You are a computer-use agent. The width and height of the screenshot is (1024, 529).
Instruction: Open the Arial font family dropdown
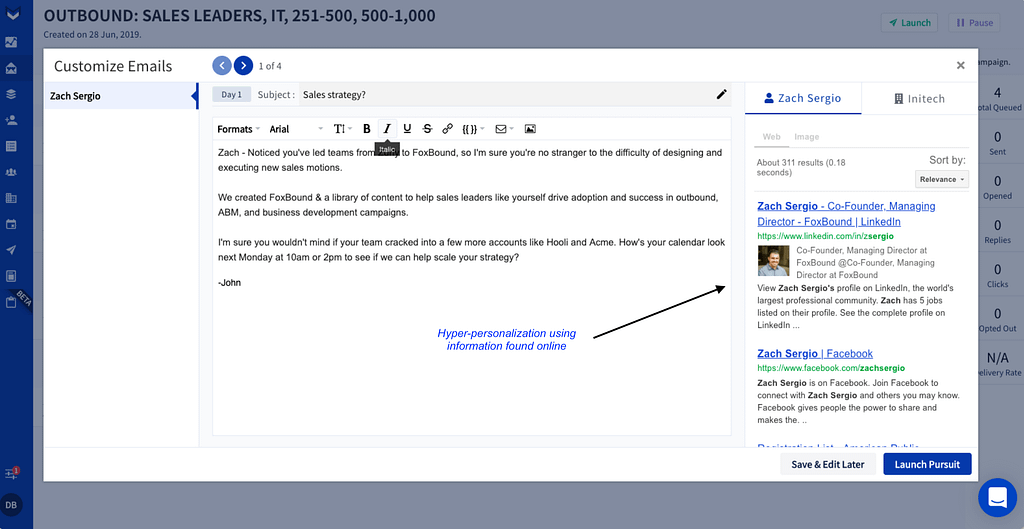click(296, 129)
